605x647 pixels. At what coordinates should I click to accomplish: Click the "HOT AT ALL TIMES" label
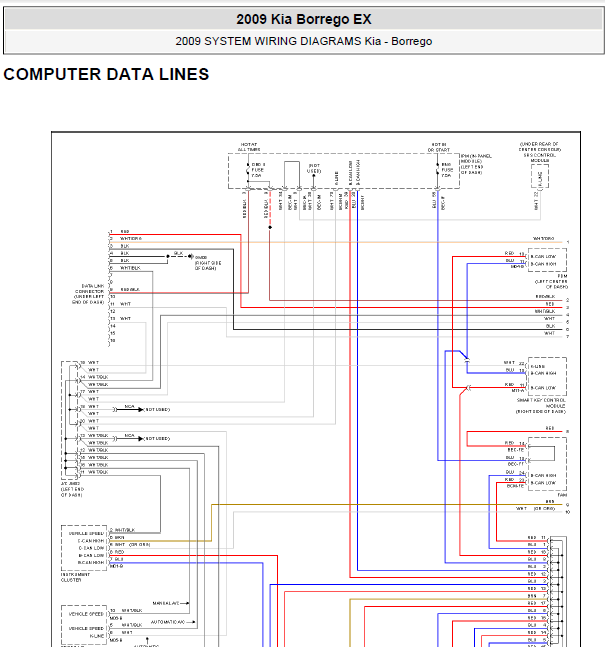click(x=249, y=147)
